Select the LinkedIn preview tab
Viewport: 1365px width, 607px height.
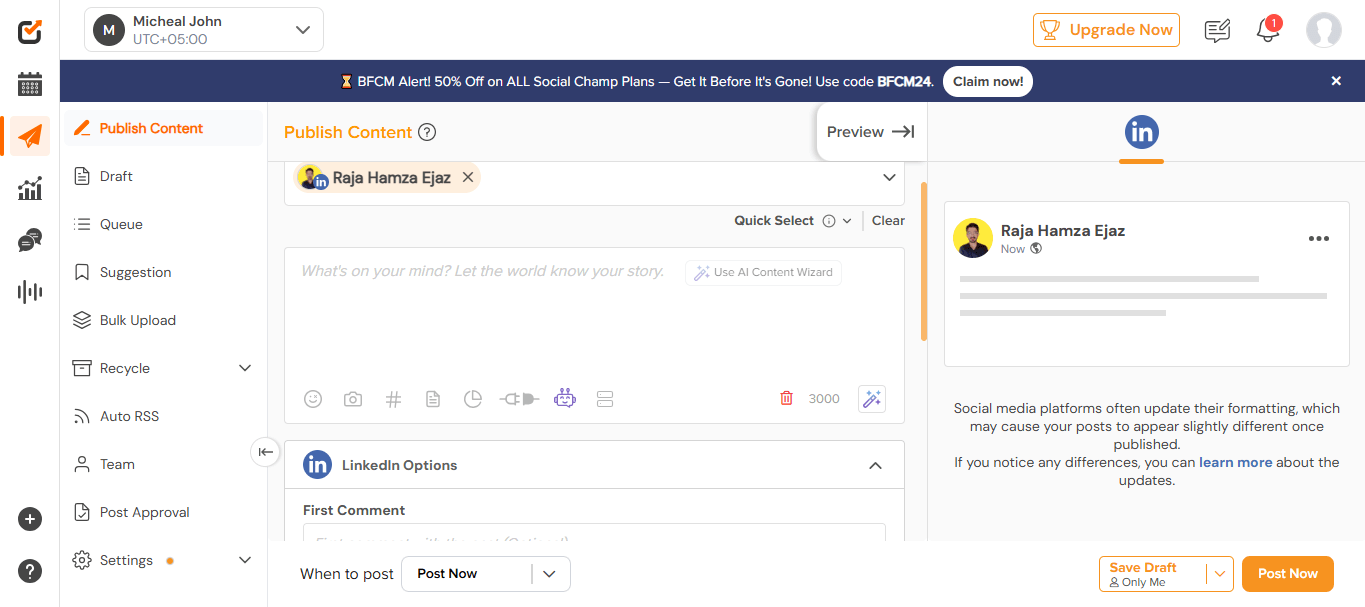tap(1142, 133)
